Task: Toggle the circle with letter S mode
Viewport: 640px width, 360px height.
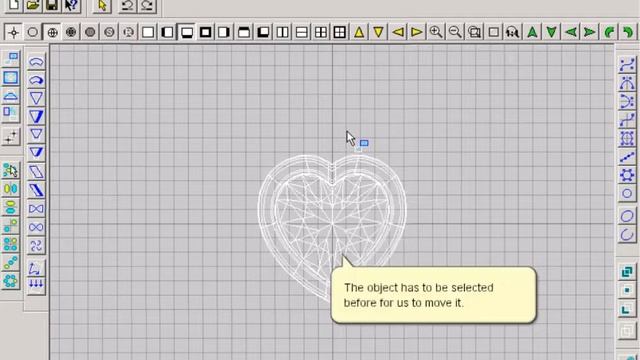Action: pyautogui.click(x=109, y=32)
